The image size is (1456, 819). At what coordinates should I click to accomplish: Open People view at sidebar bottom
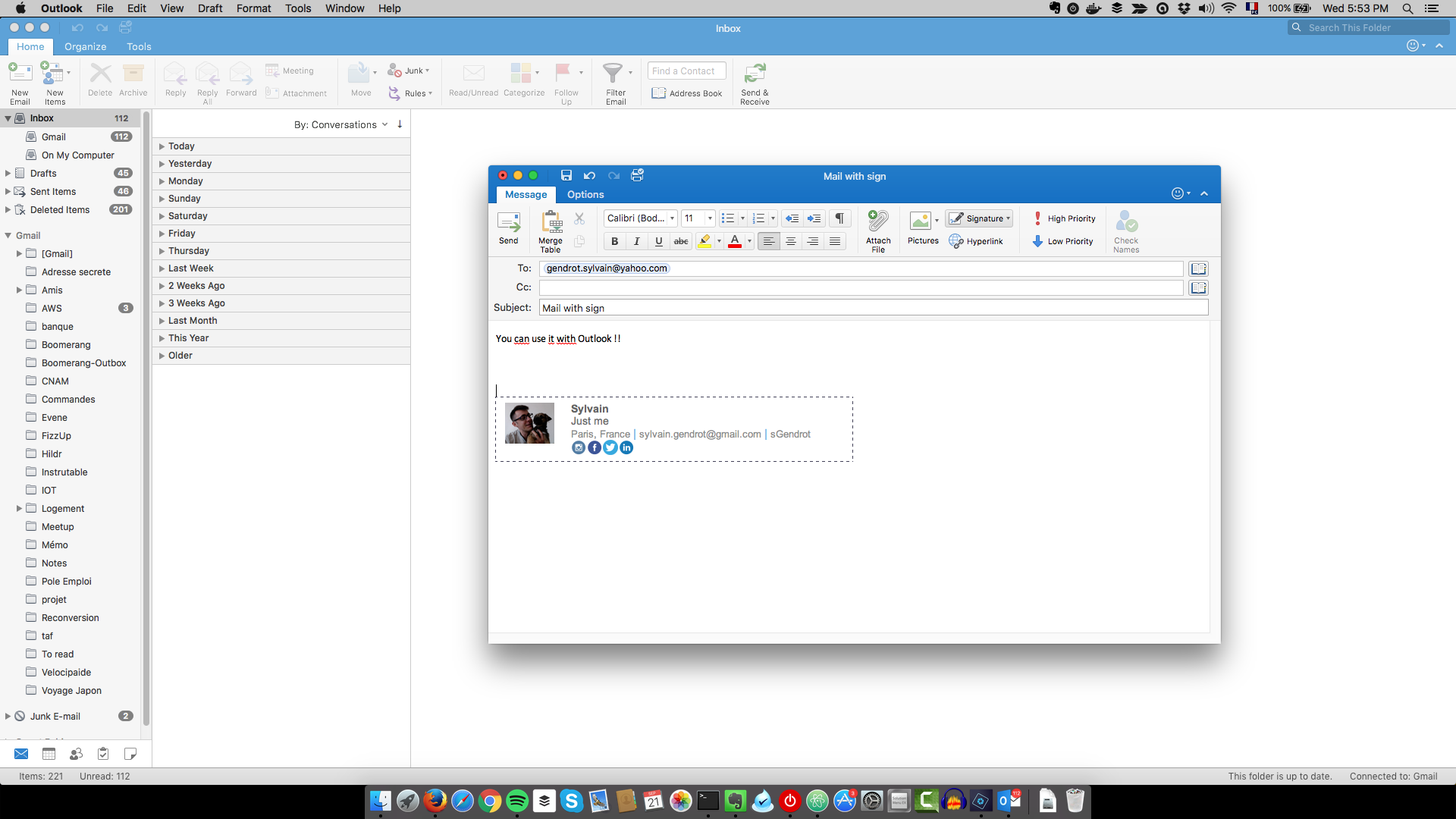click(x=76, y=754)
